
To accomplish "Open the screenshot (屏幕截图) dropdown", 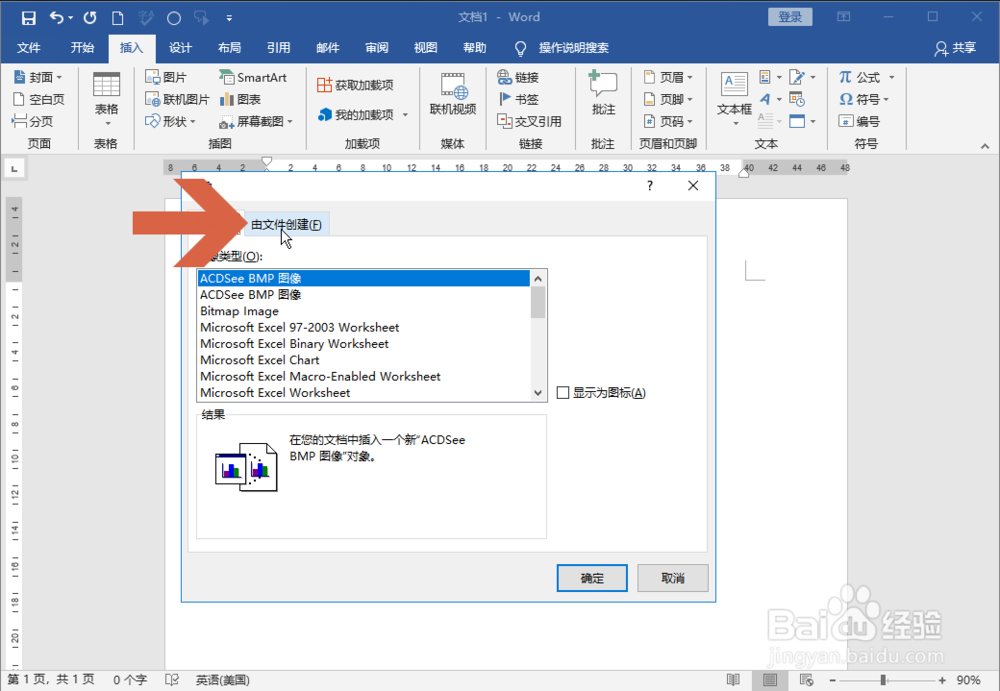I will coord(256,121).
